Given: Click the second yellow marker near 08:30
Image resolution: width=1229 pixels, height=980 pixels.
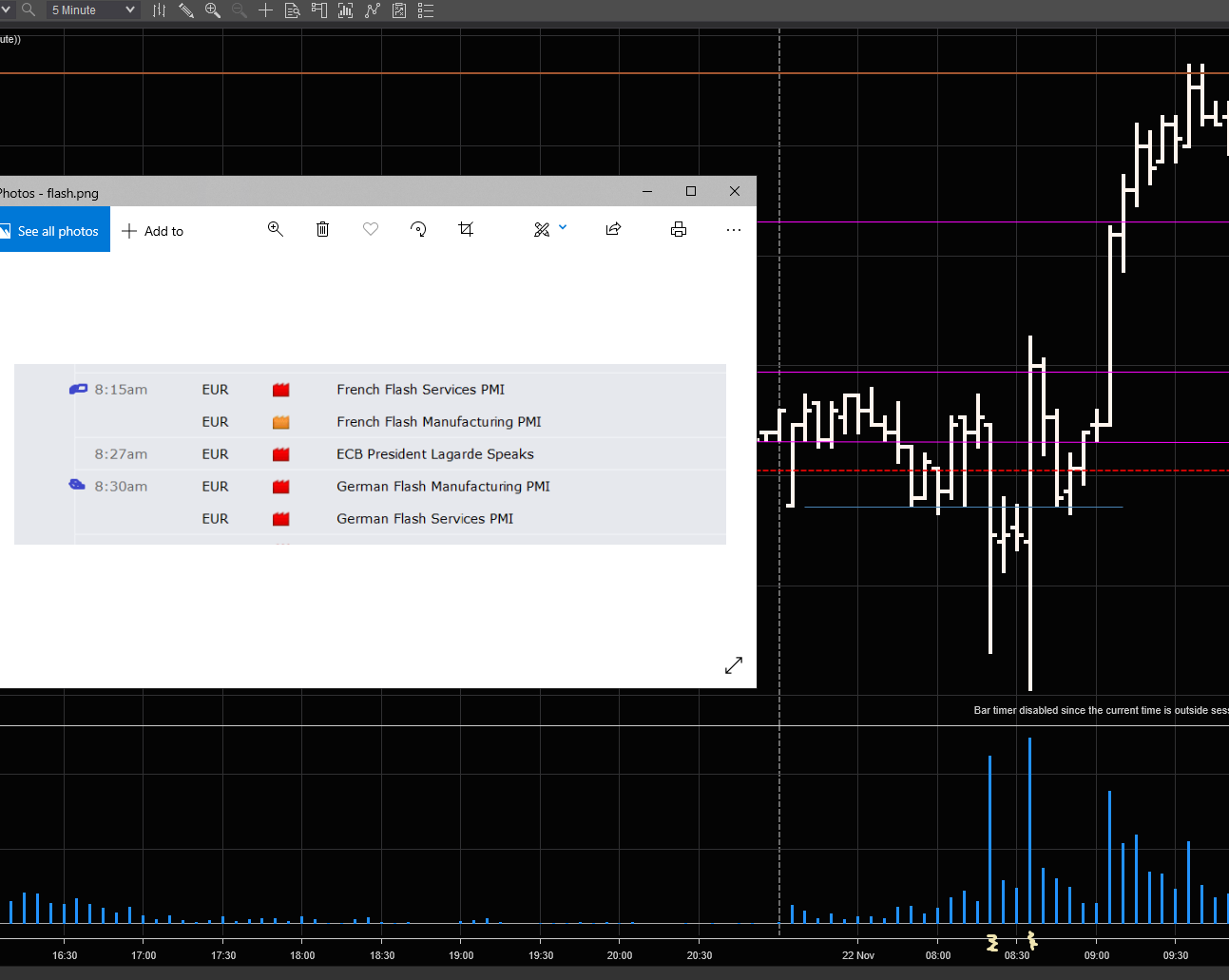Looking at the screenshot, I should pos(1031,941).
